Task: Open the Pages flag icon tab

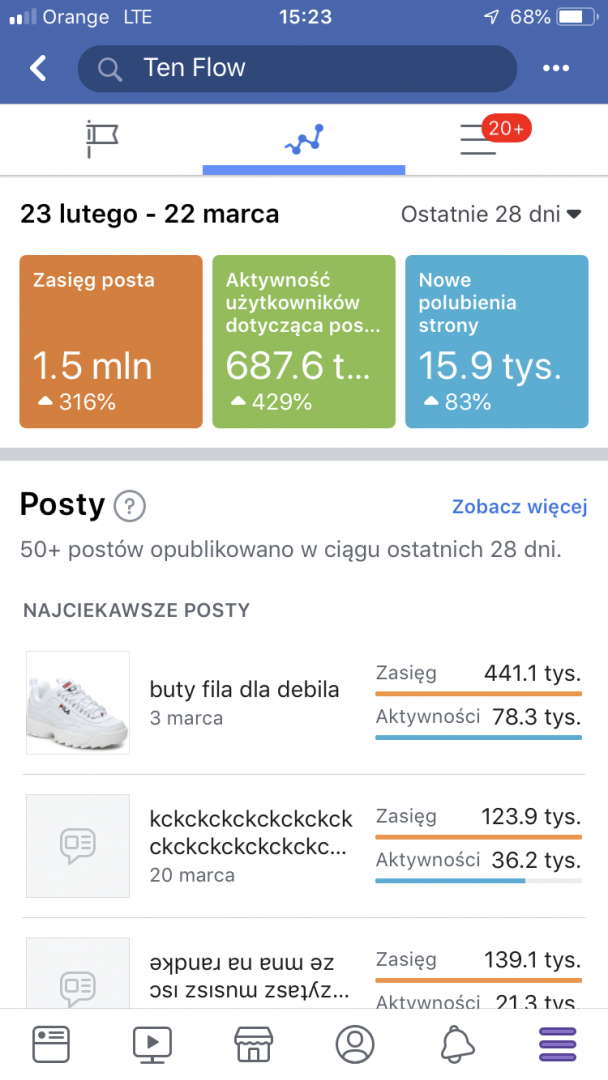Action: (101, 139)
